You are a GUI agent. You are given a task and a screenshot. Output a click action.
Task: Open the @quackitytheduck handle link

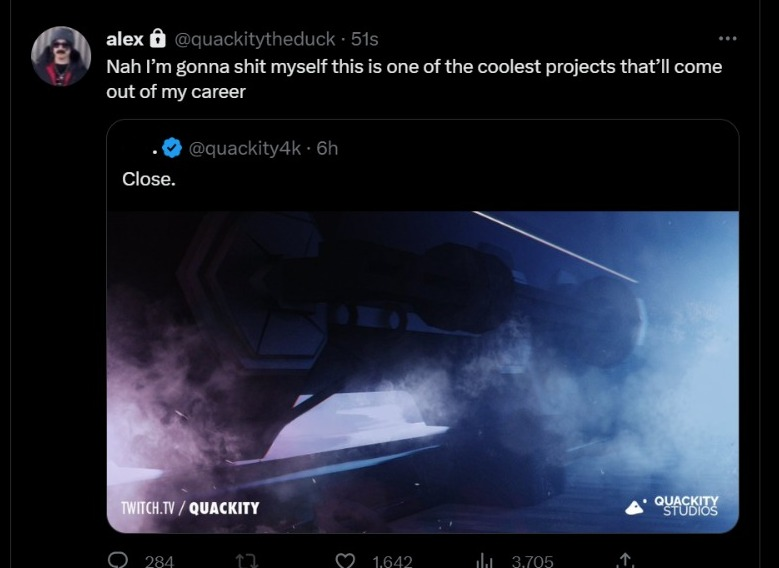point(254,39)
